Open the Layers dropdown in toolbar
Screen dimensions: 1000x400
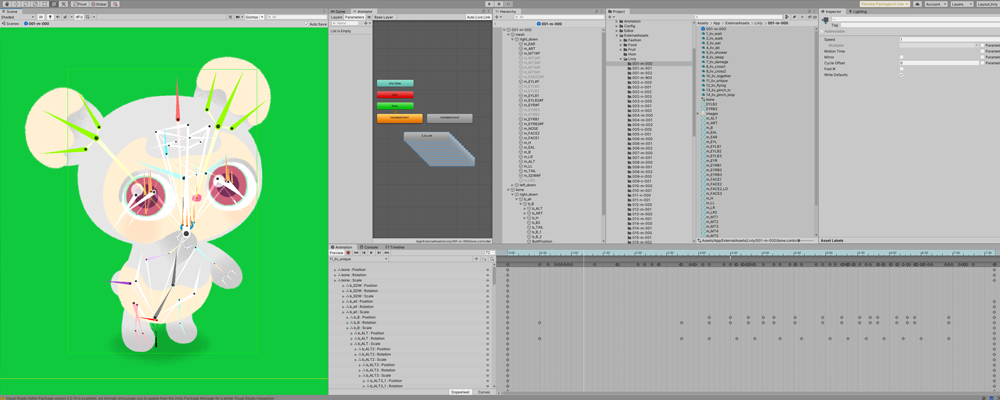(960, 4)
